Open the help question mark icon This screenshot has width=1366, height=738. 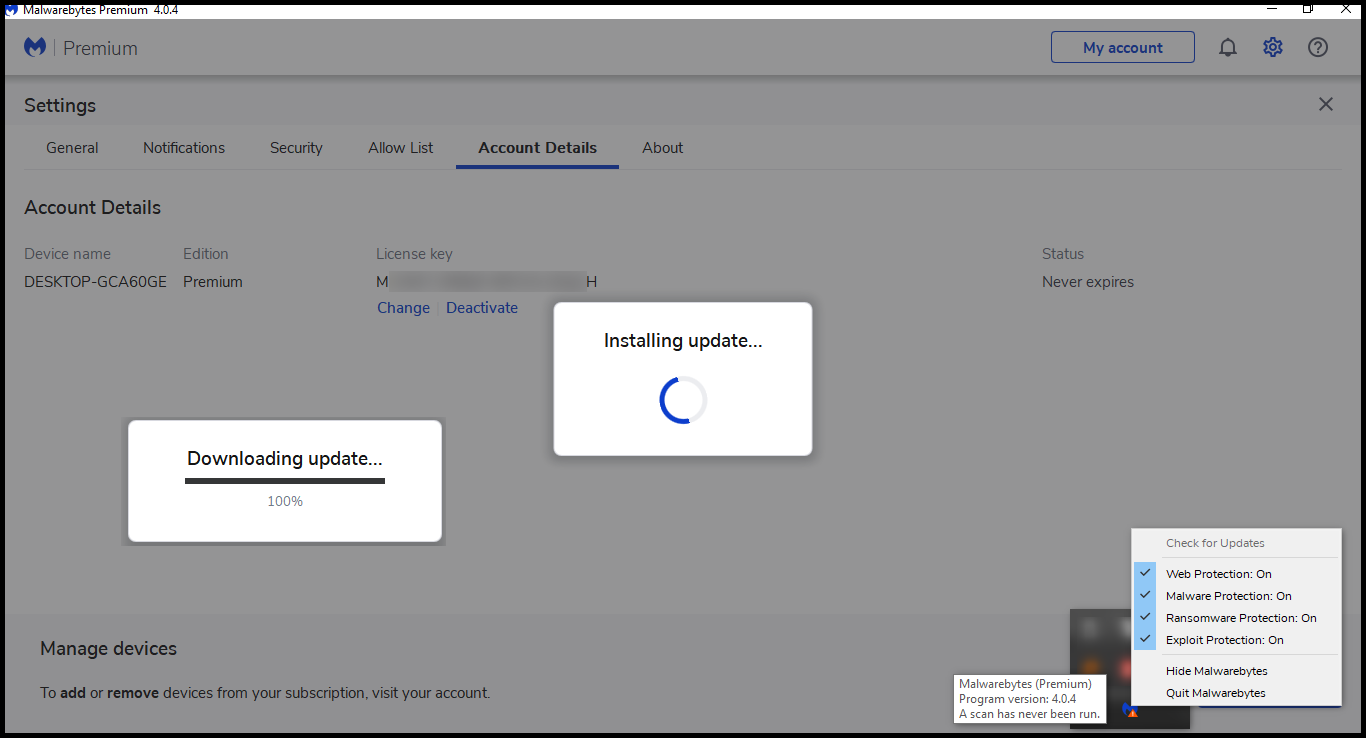pos(1318,47)
